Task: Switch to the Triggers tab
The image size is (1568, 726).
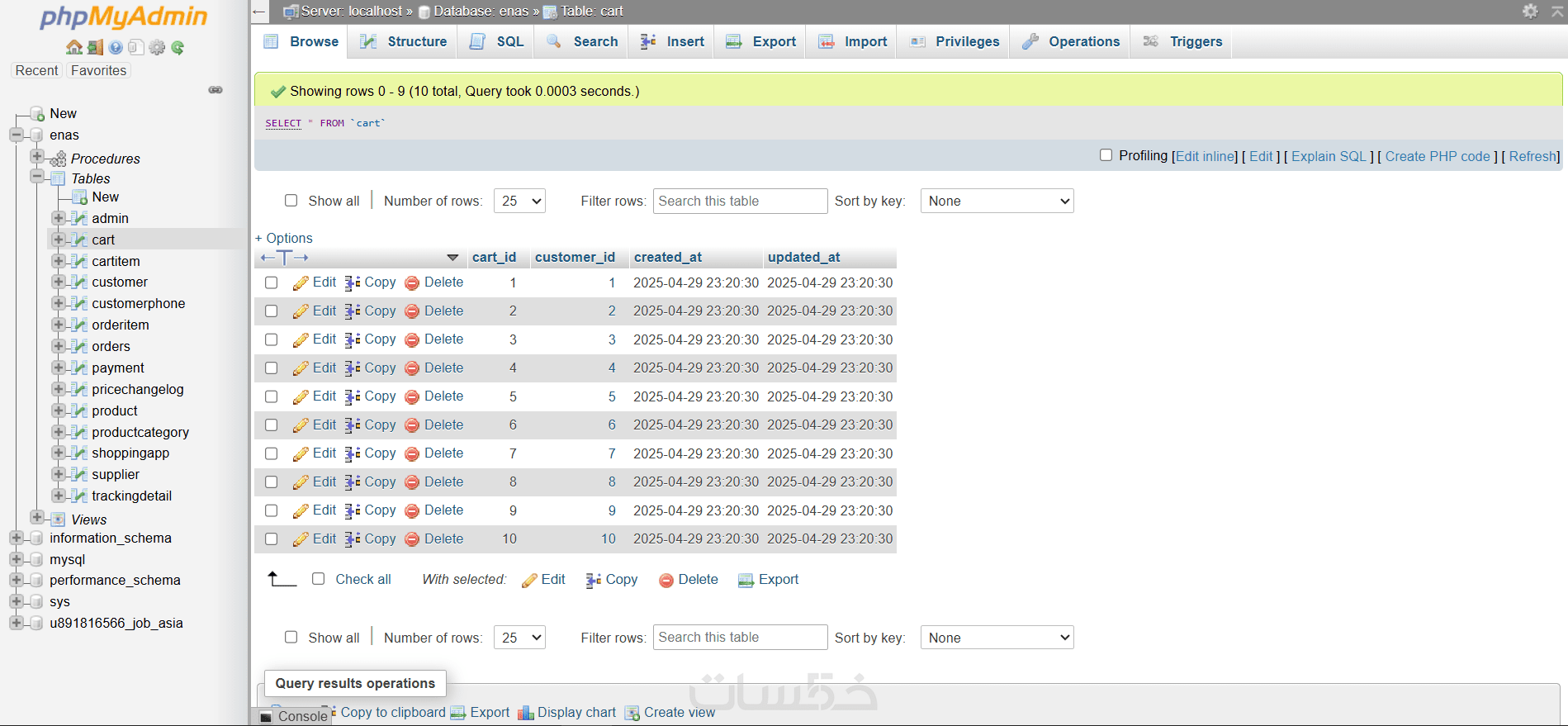Action: [x=1182, y=41]
